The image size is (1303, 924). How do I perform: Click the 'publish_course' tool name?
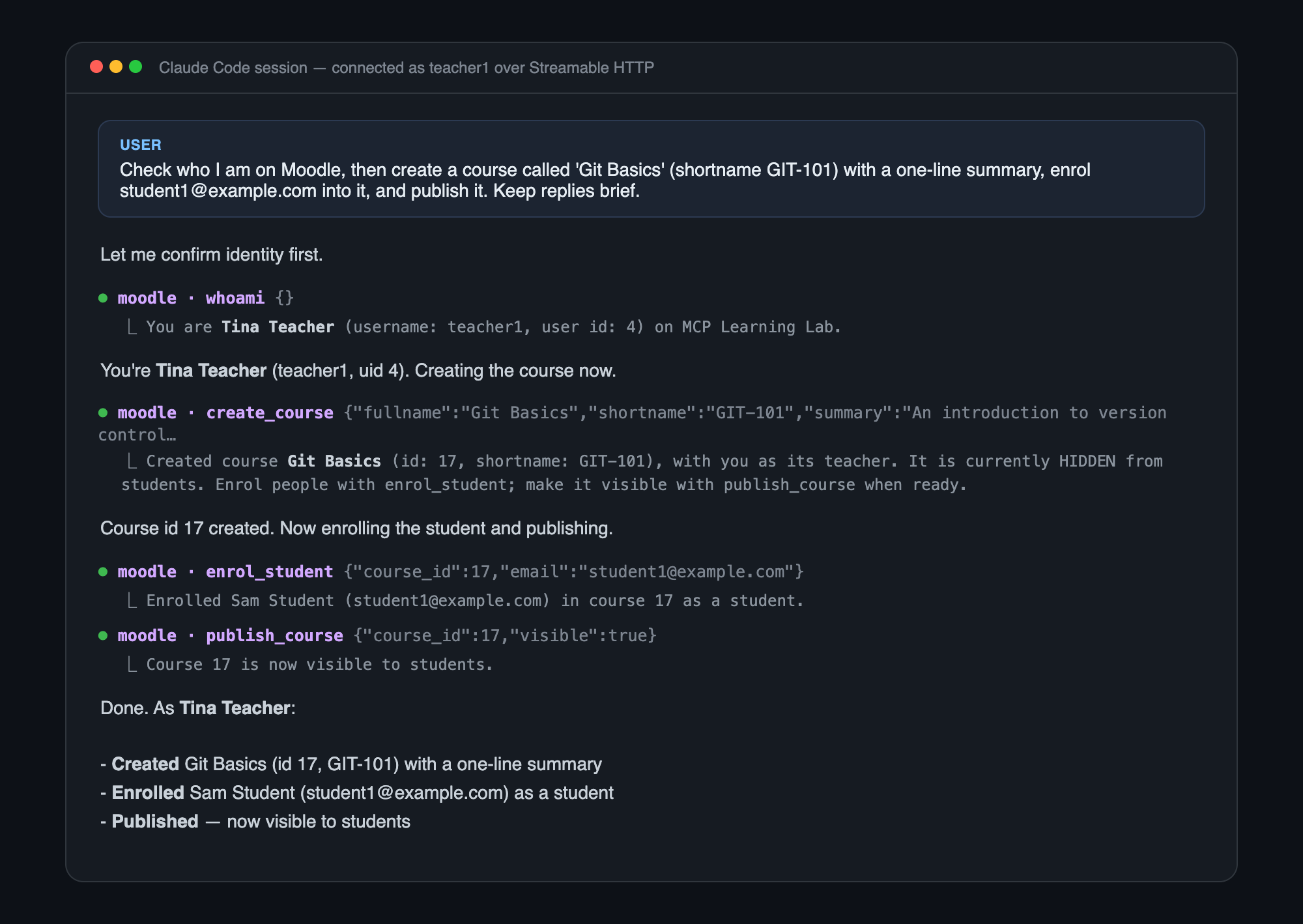(x=274, y=636)
